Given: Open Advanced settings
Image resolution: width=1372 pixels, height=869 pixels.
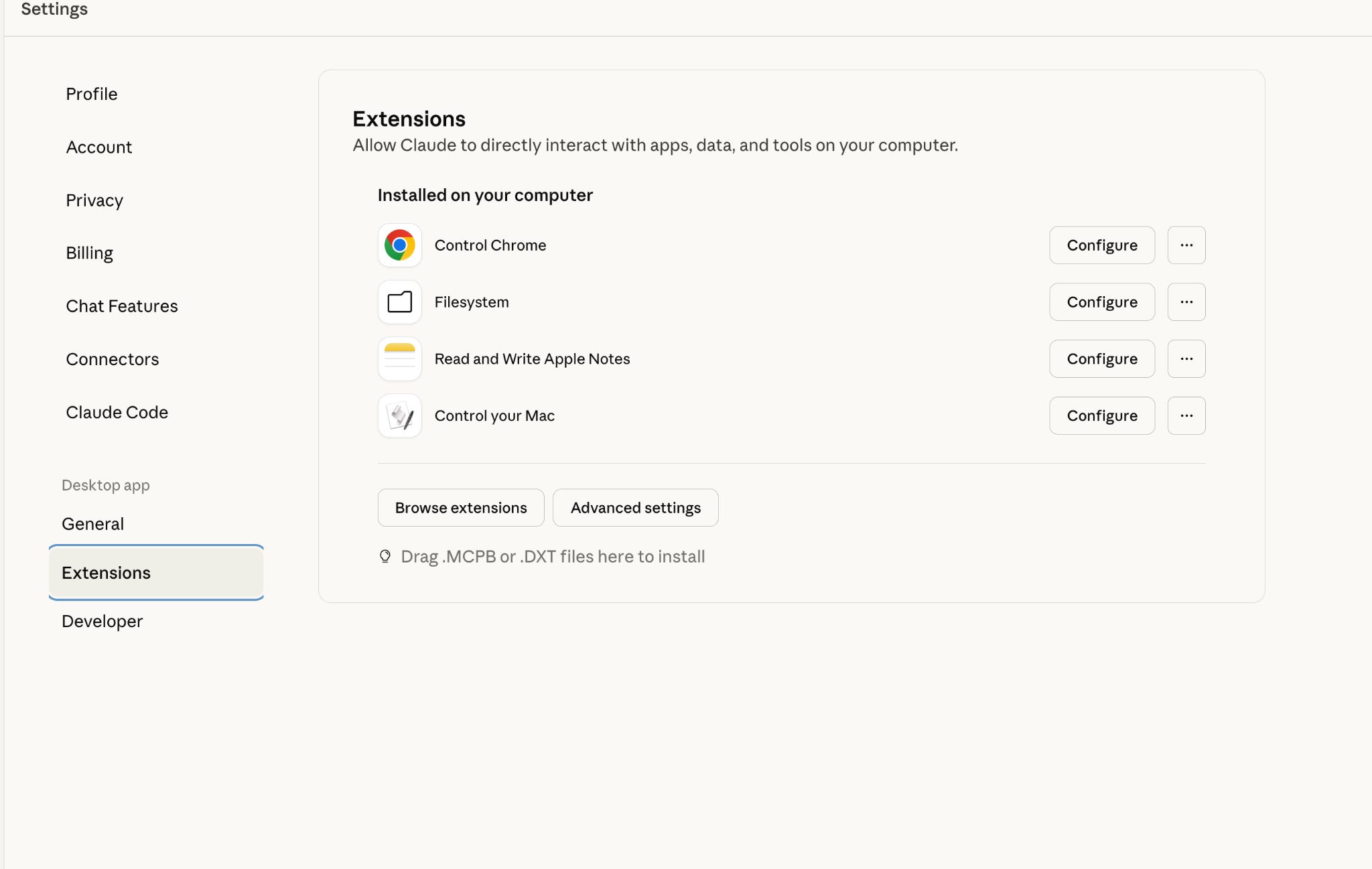Looking at the screenshot, I should [x=635, y=508].
